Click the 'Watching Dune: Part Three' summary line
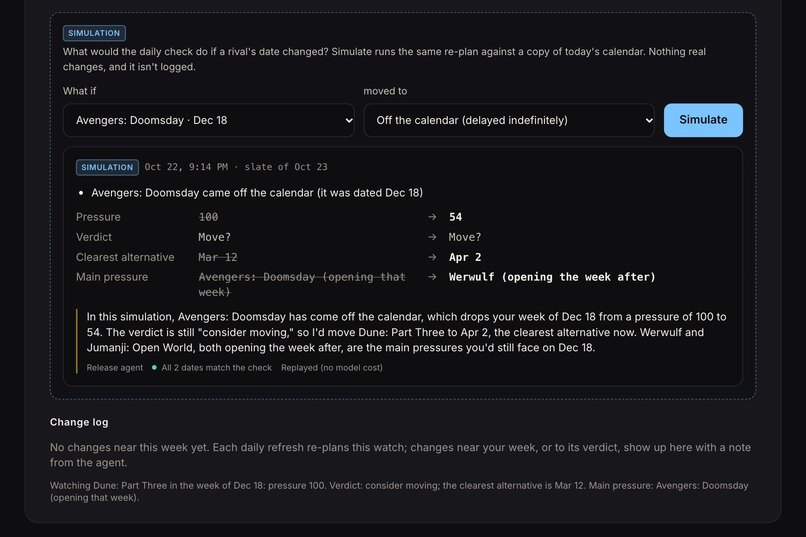Viewport: 806px width, 537px height. (x=399, y=491)
